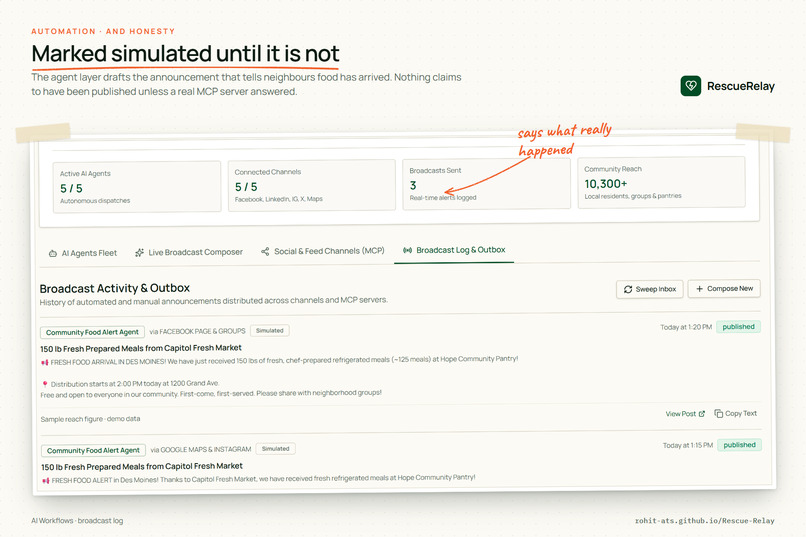Click the published status at 1:15 PM
Screen dimensions: 806x537
pyautogui.click(x=739, y=445)
